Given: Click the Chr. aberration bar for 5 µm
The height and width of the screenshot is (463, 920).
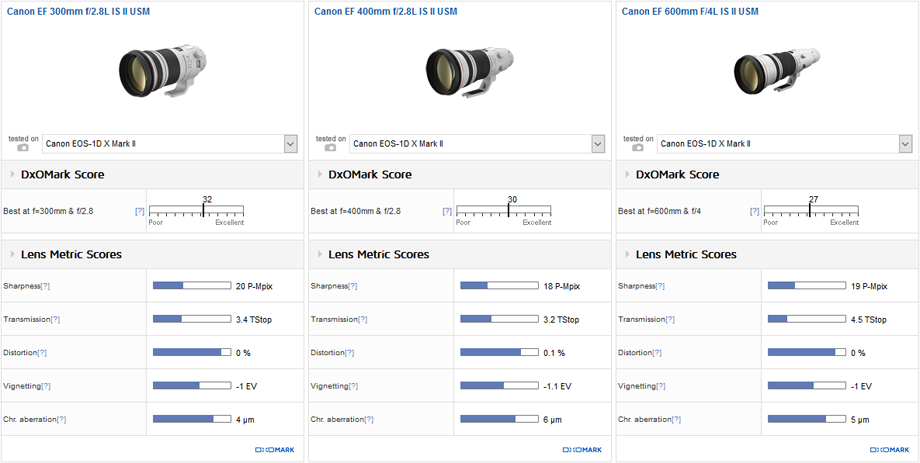Looking at the screenshot, I should pyautogui.click(x=807, y=419).
